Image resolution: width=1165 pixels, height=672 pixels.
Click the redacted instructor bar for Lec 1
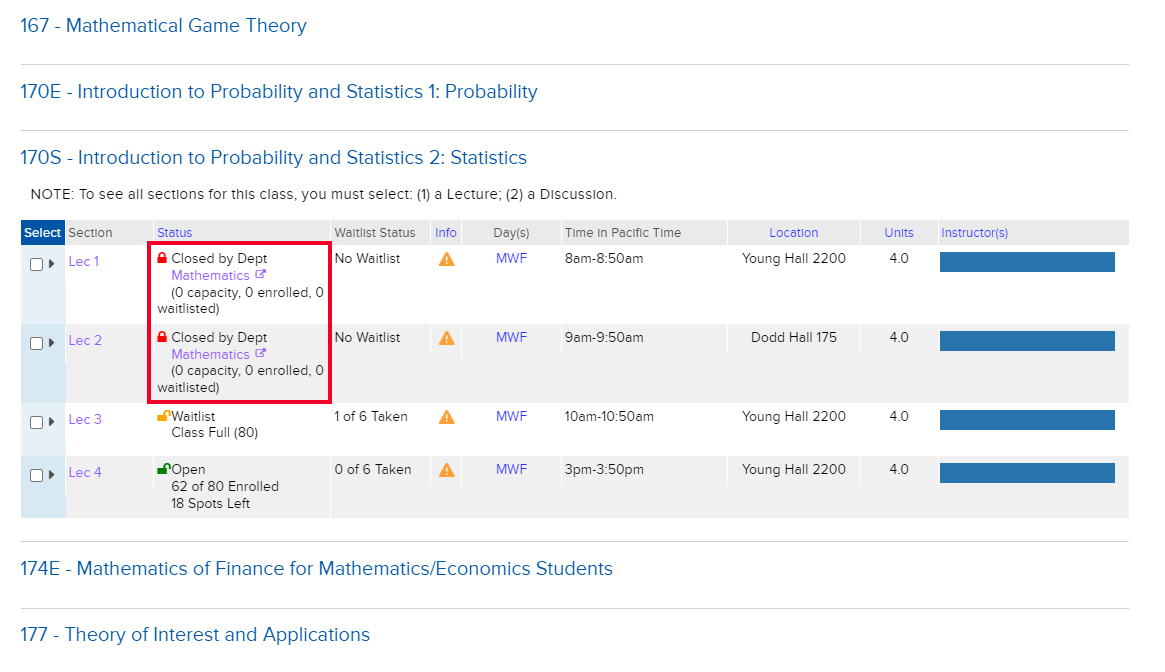(x=1028, y=262)
